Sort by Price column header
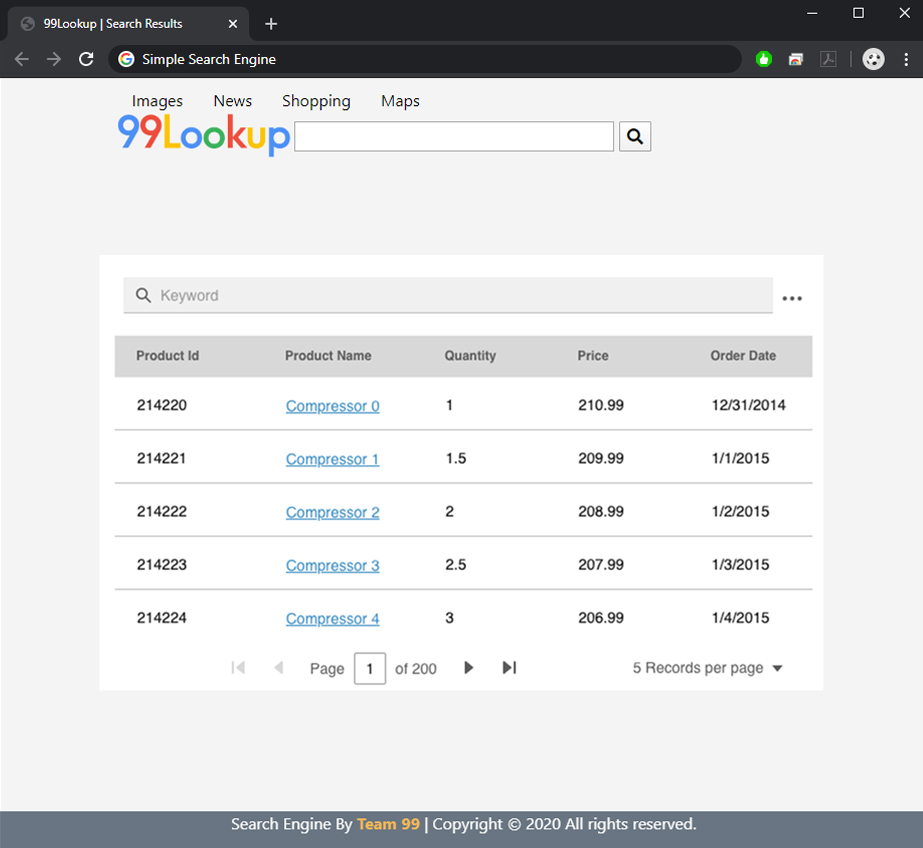This screenshot has width=923, height=848. point(593,356)
